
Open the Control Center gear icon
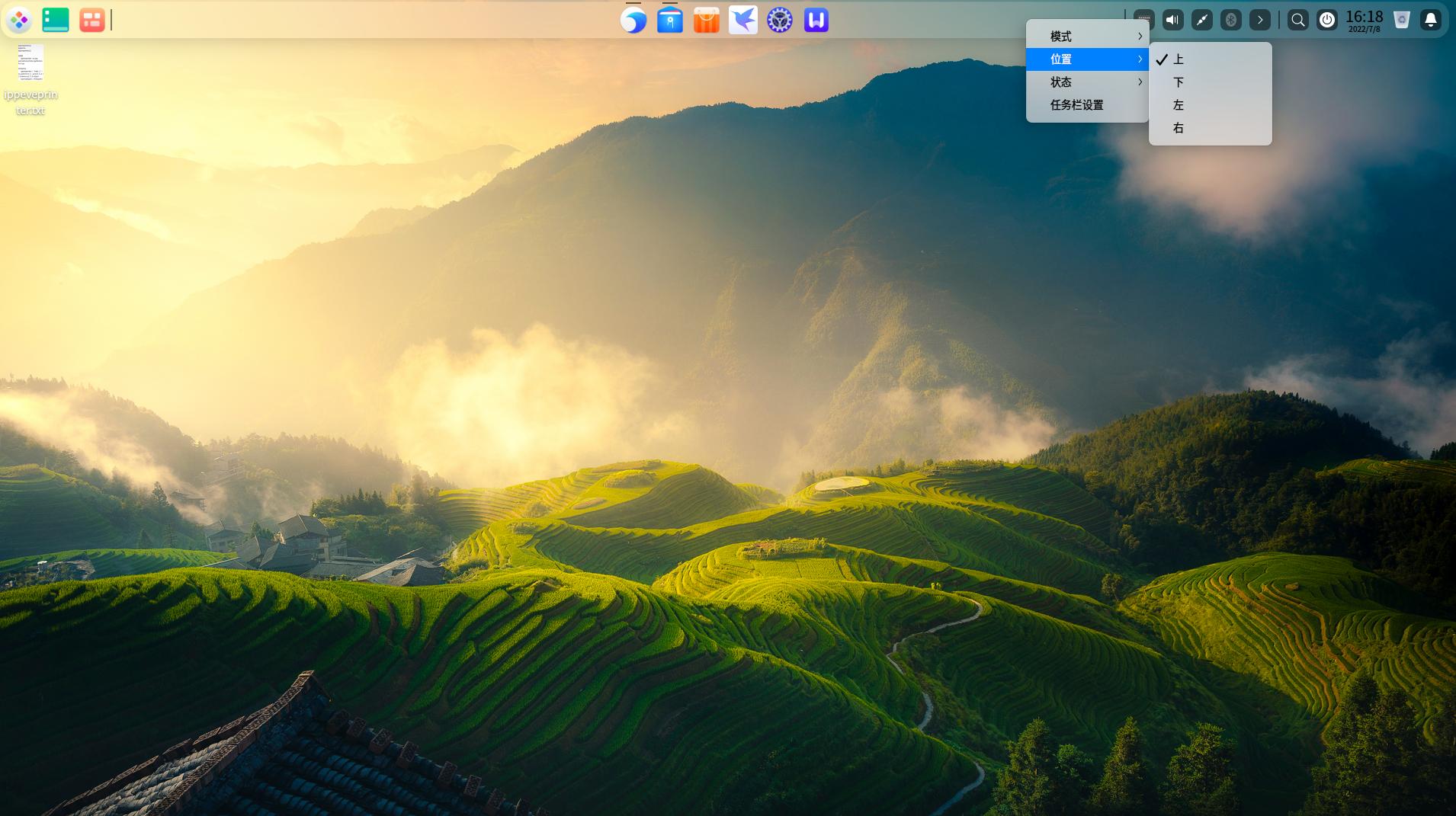(778, 20)
